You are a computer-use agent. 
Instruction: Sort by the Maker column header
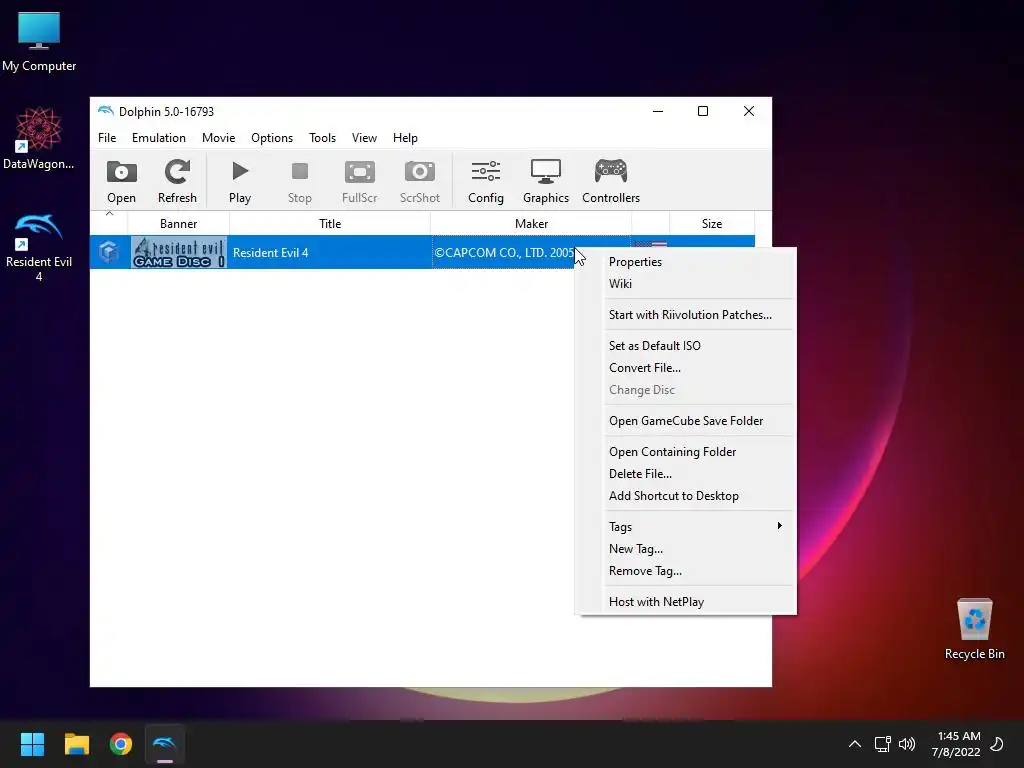pos(531,223)
